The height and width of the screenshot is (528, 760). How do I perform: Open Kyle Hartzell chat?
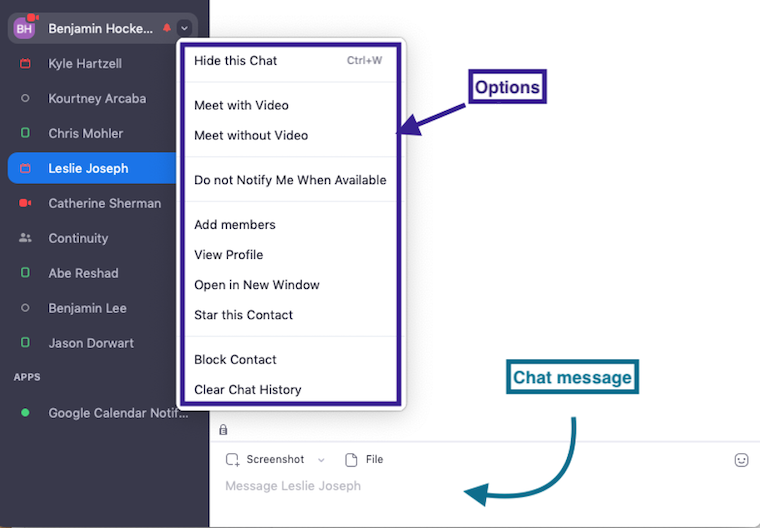pyautogui.click(x=85, y=64)
